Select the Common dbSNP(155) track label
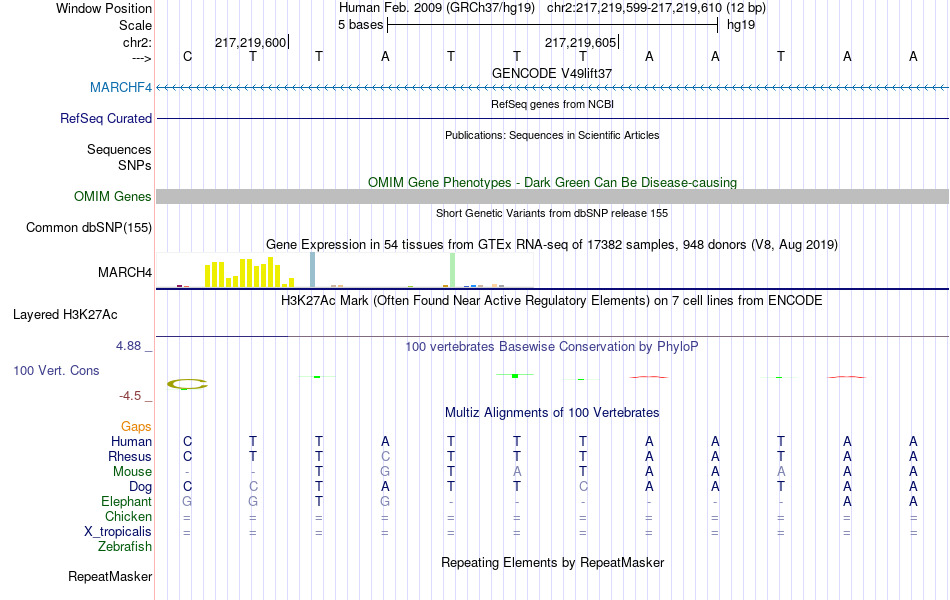The width and height of the screenshot is (950, 600). click(x=88, y=227)
